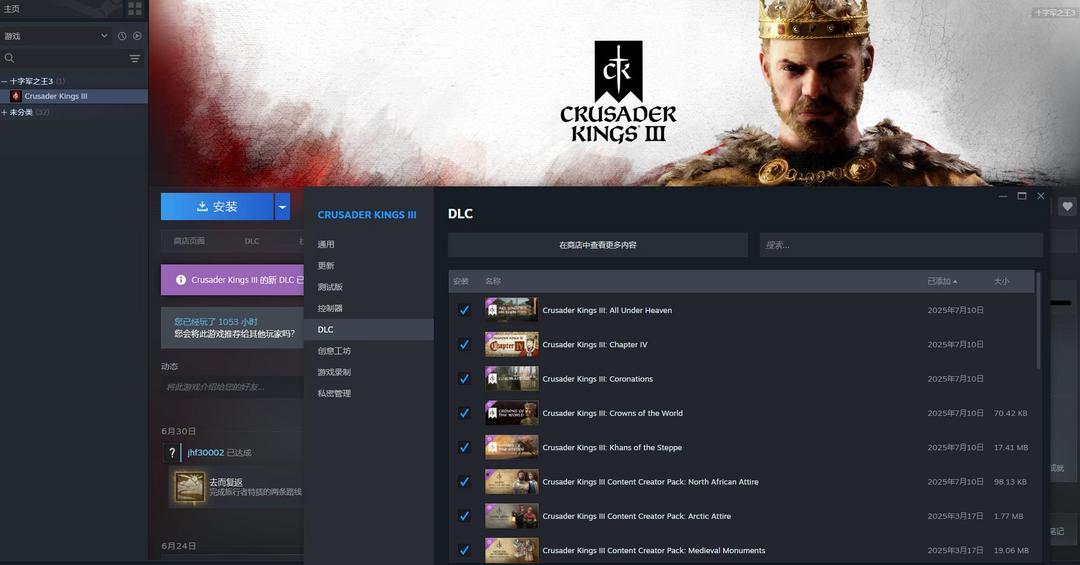The width and height of the screenshot is (1080, 565).
Task: Click the heart favorite icon at right edge
Action: click(1067, 206)
